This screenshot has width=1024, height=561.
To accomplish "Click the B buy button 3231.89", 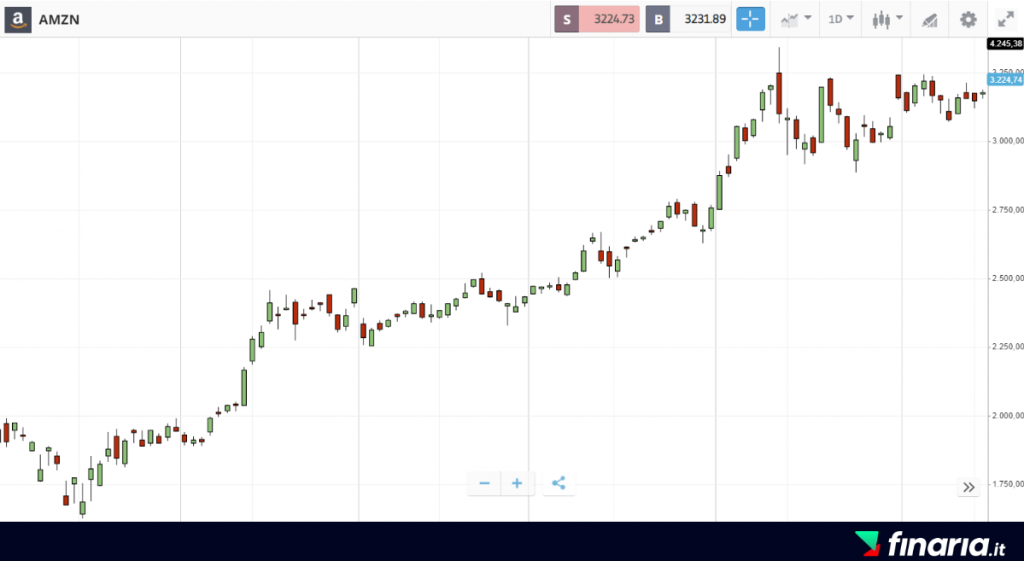I will (688, 19).
